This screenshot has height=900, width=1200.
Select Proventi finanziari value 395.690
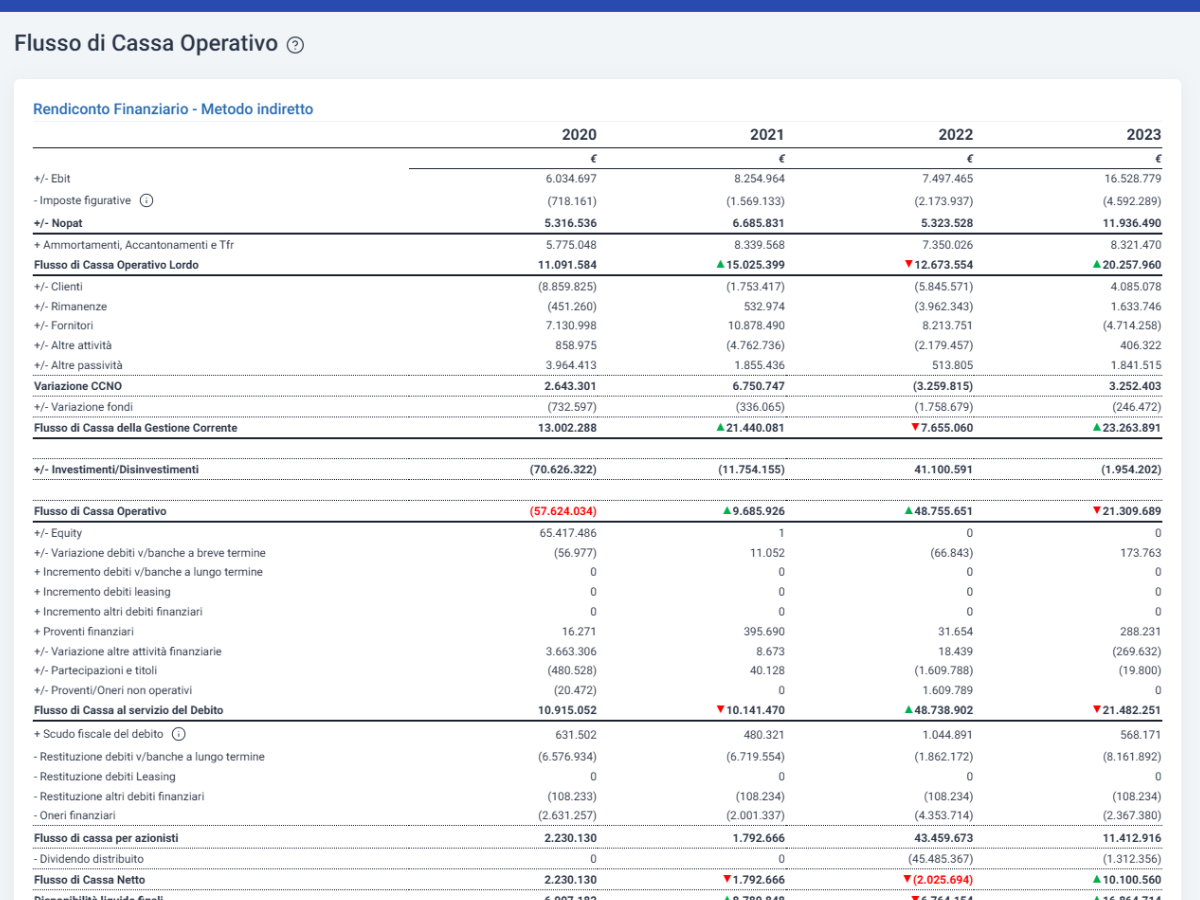(764, 632)
